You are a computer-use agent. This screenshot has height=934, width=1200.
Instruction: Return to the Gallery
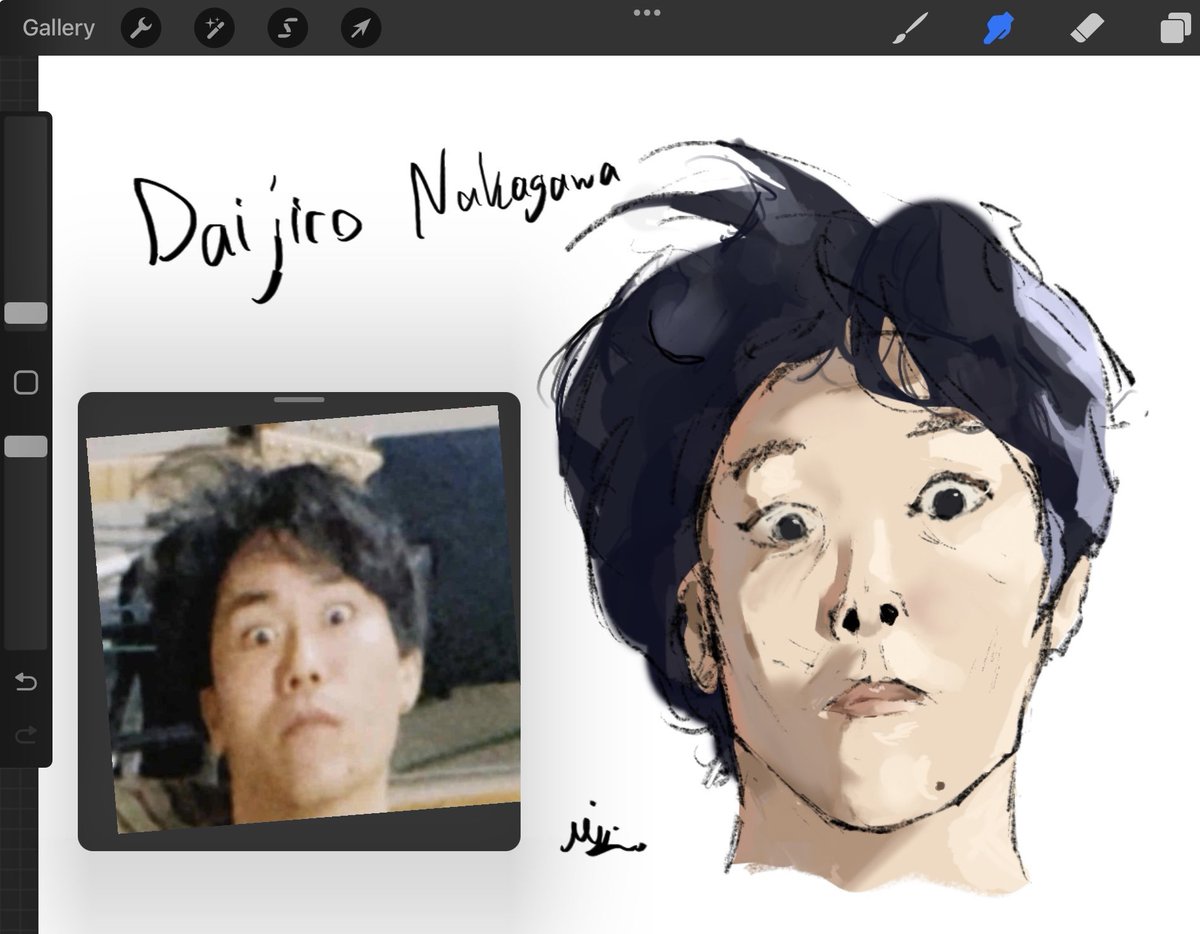pyautogui.click(x=58, y=28)
